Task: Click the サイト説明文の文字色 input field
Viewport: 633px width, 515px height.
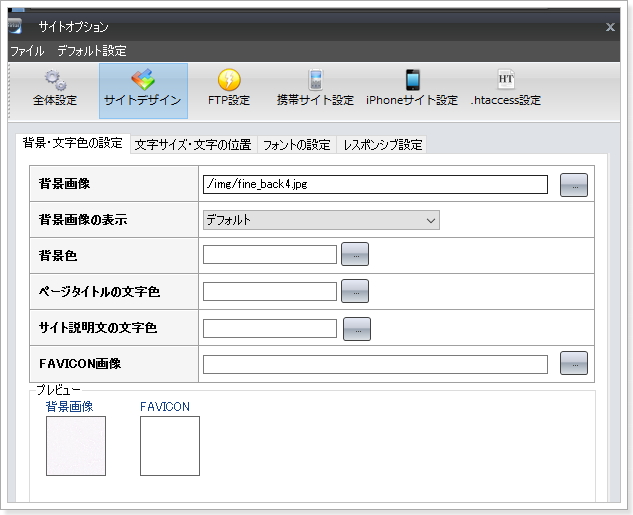Action: [x=270, y=329]
